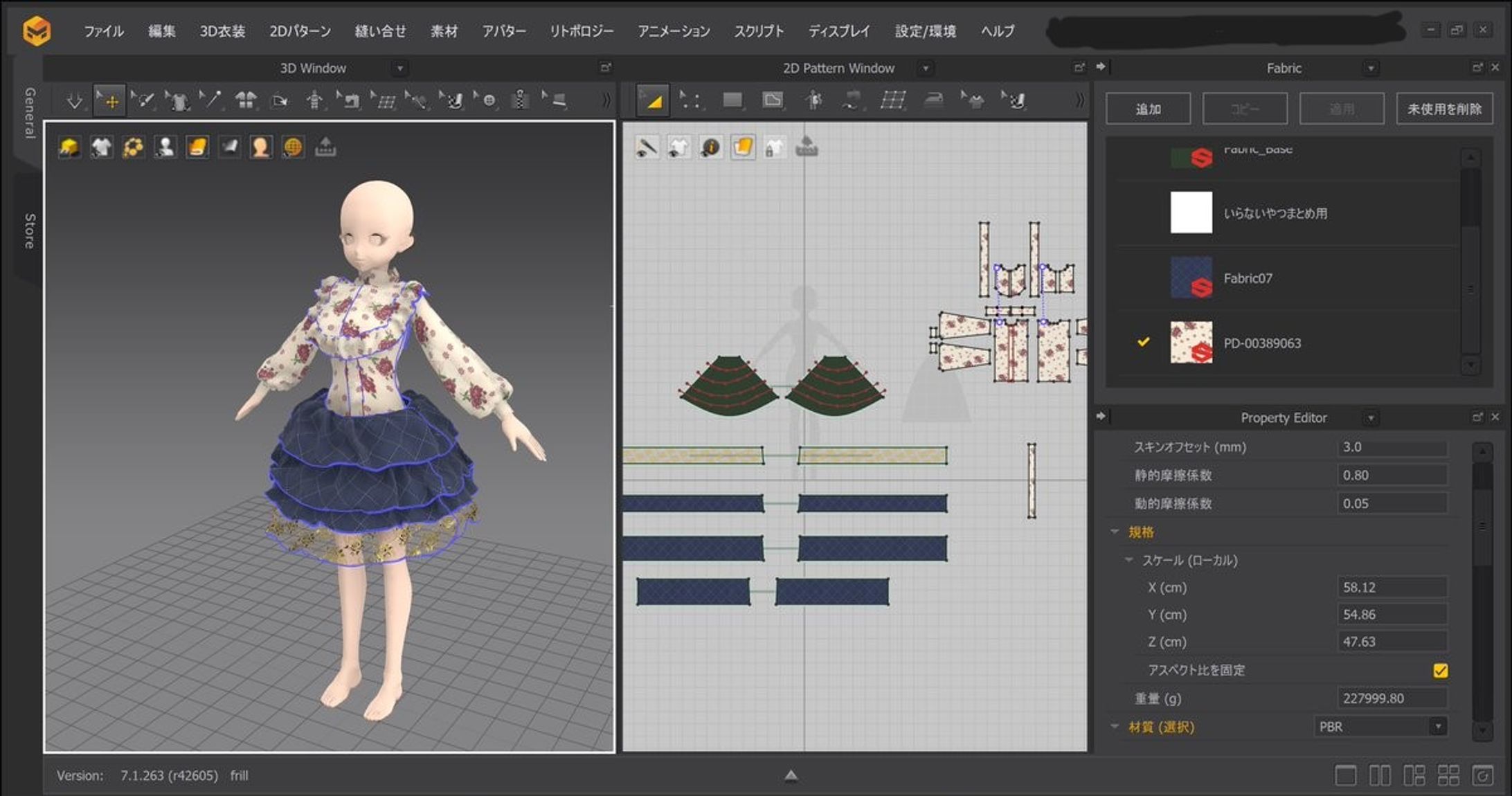Toggle the orange globe icon in 3D view

coord(293,147)
